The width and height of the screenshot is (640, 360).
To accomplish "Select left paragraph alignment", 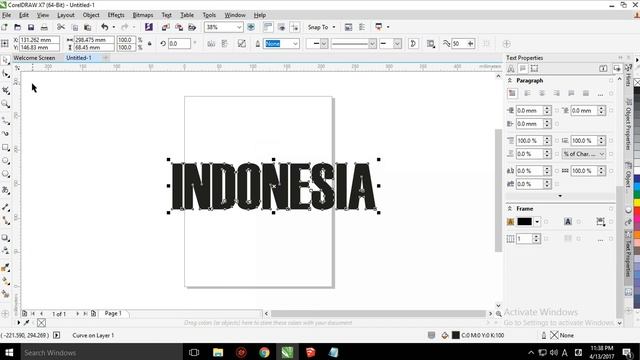I will pos(527,93).
